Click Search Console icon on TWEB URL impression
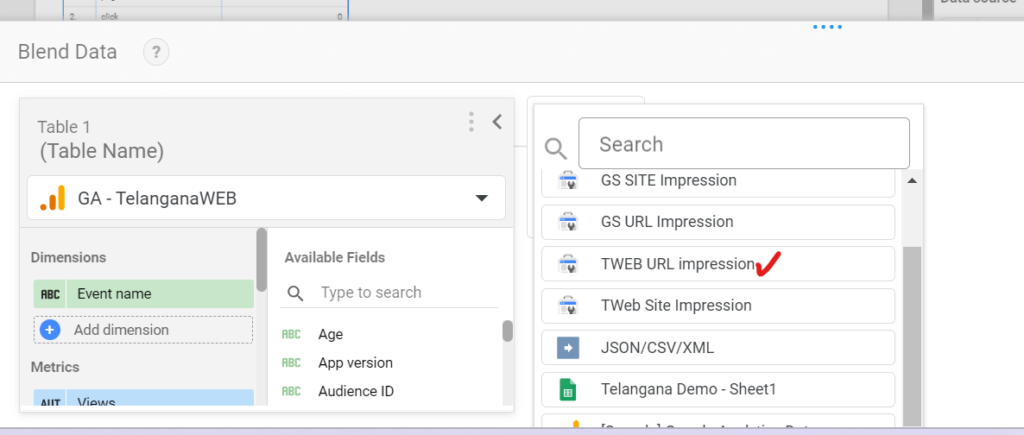 (568, 264)
